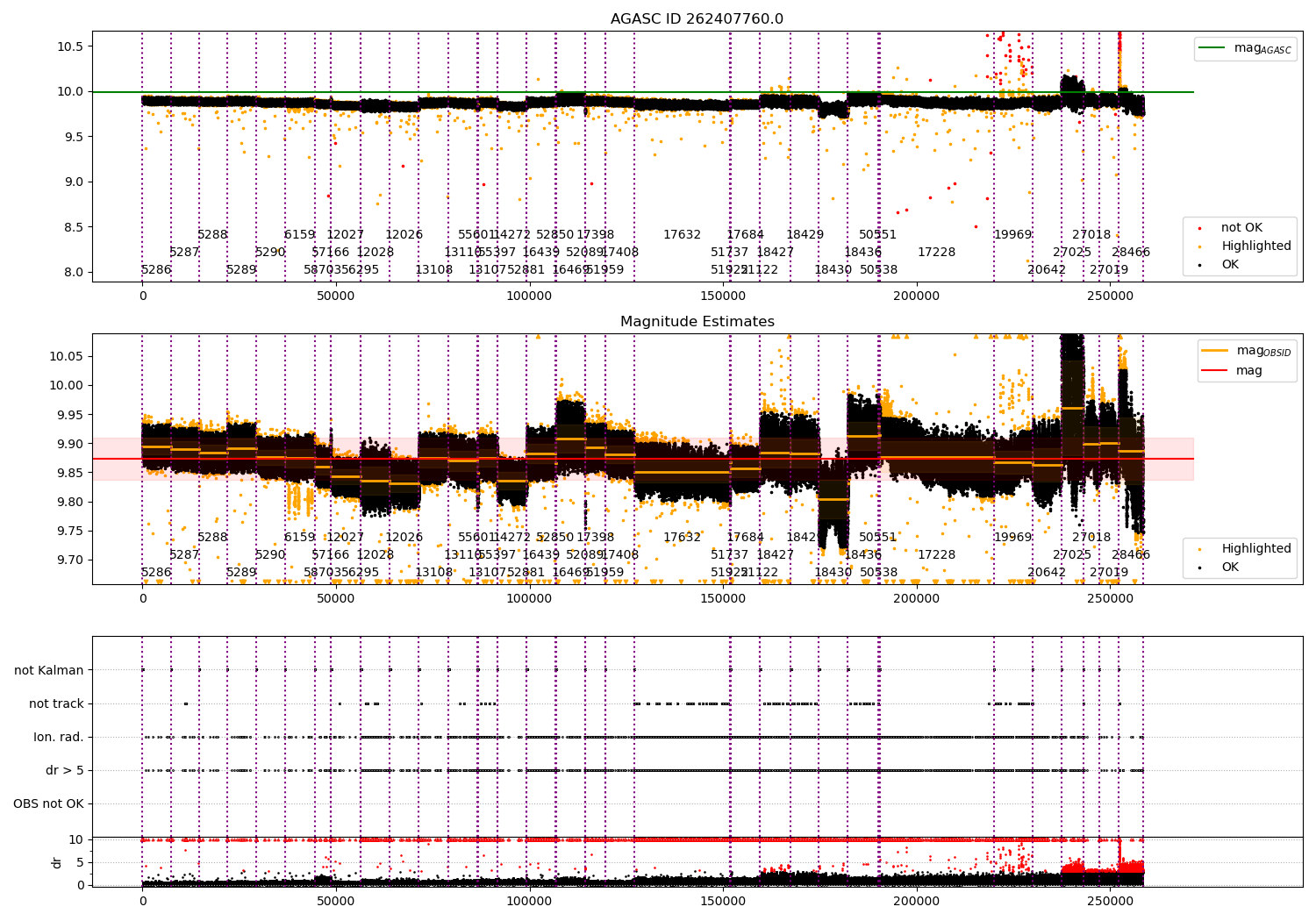Click x-axis tick '200000' under Magnitude Estimates plot
This screenshot has height=921, width=1316.
[917, 598]
